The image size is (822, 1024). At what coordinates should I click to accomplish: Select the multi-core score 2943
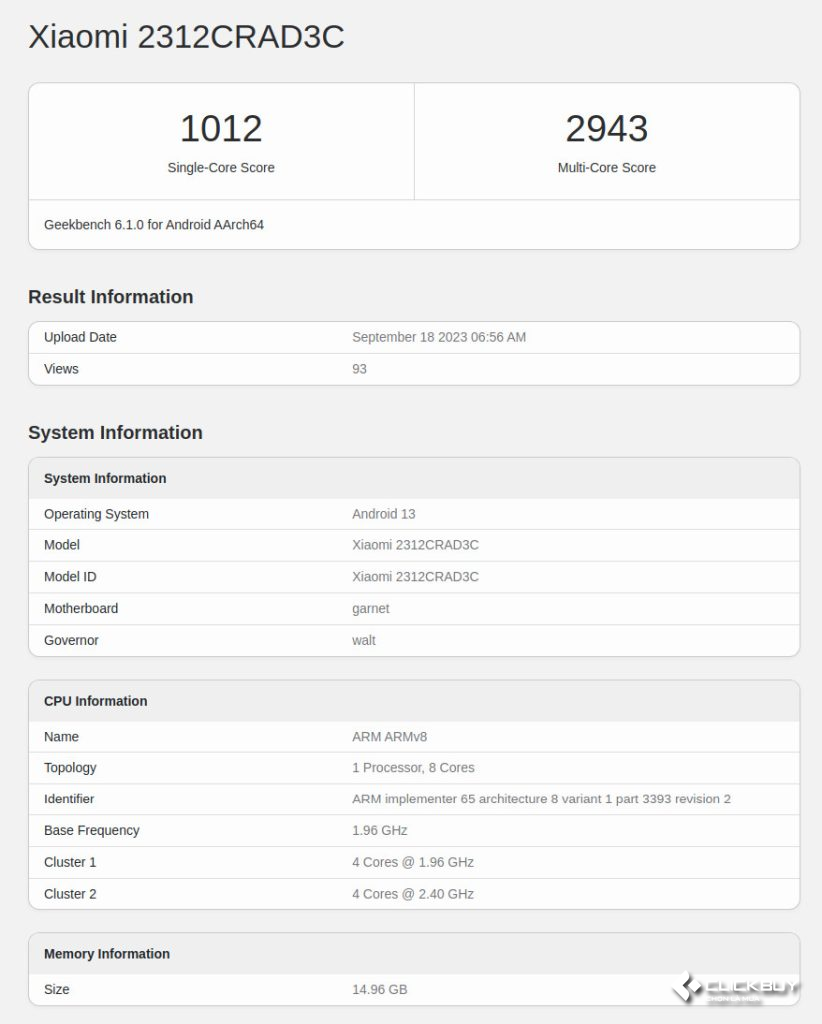(607, 129)
